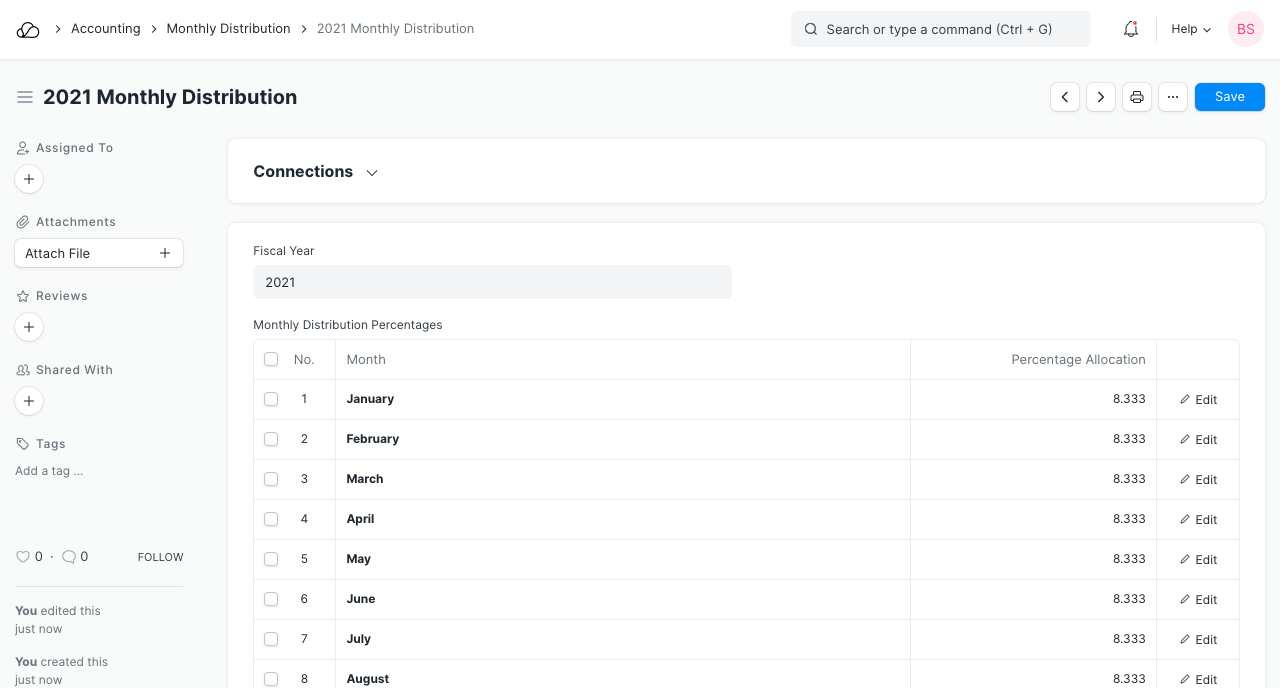Open the Help dropdown
1280x688 pixels.
[x=1191, y=29]
